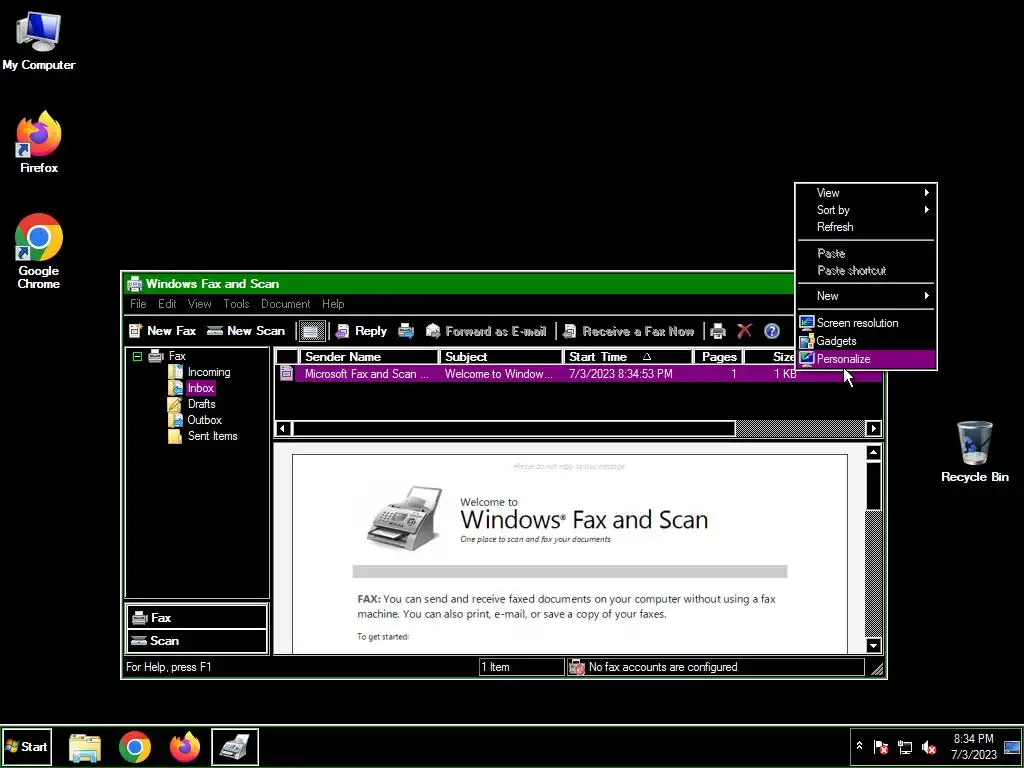Click the Sent Items folder icon

click(x=175, y=436)
